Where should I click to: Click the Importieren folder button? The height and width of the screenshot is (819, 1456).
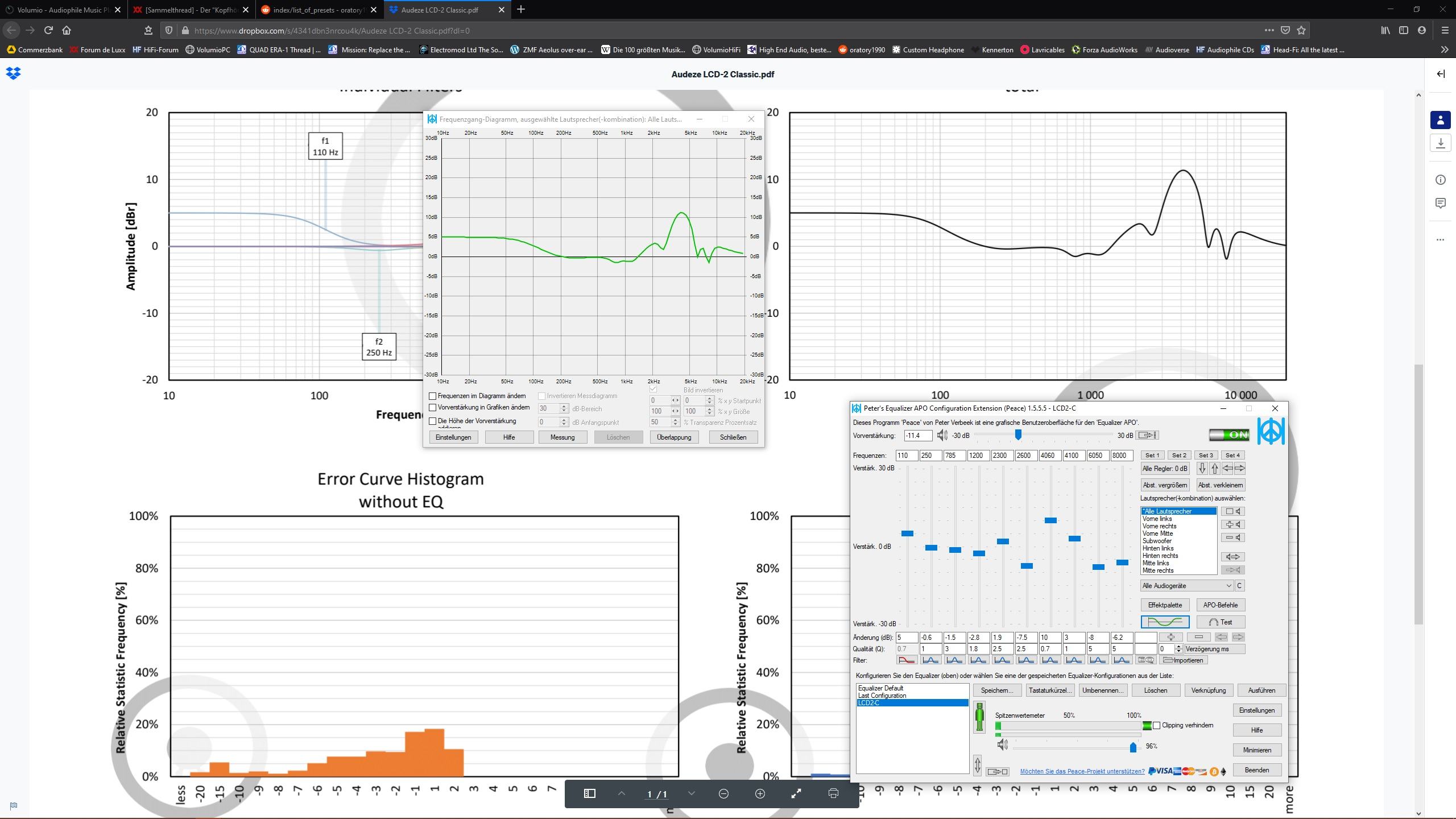1184,660
